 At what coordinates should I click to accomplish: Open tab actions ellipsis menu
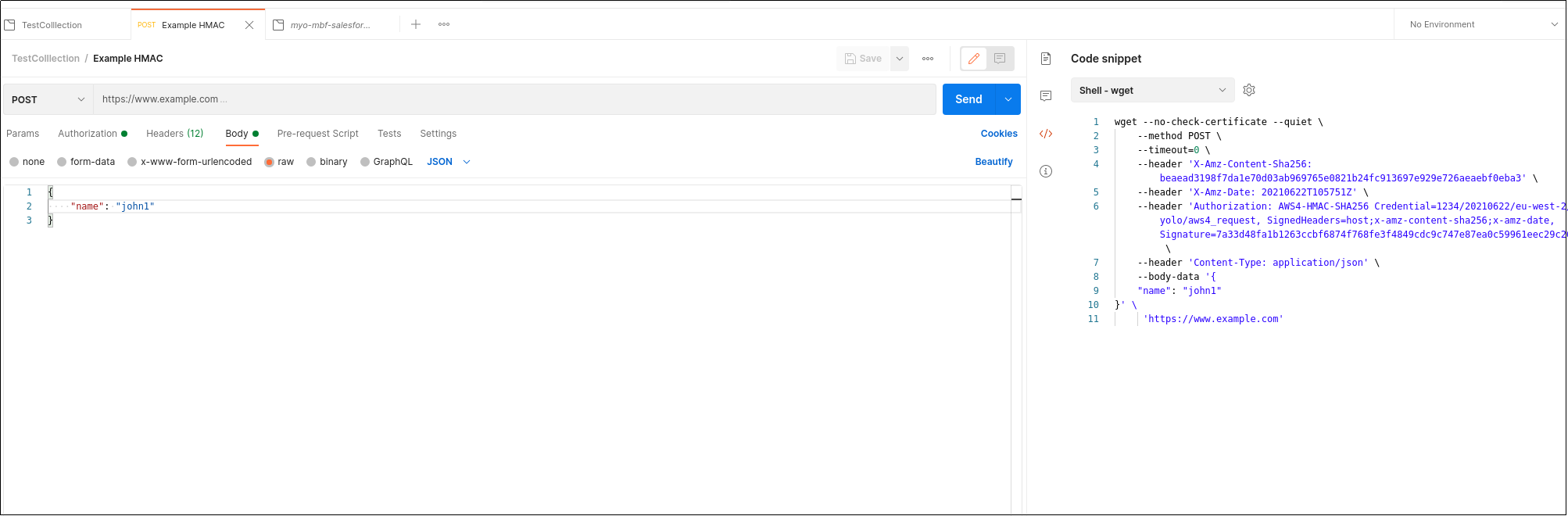coord(444,24)
